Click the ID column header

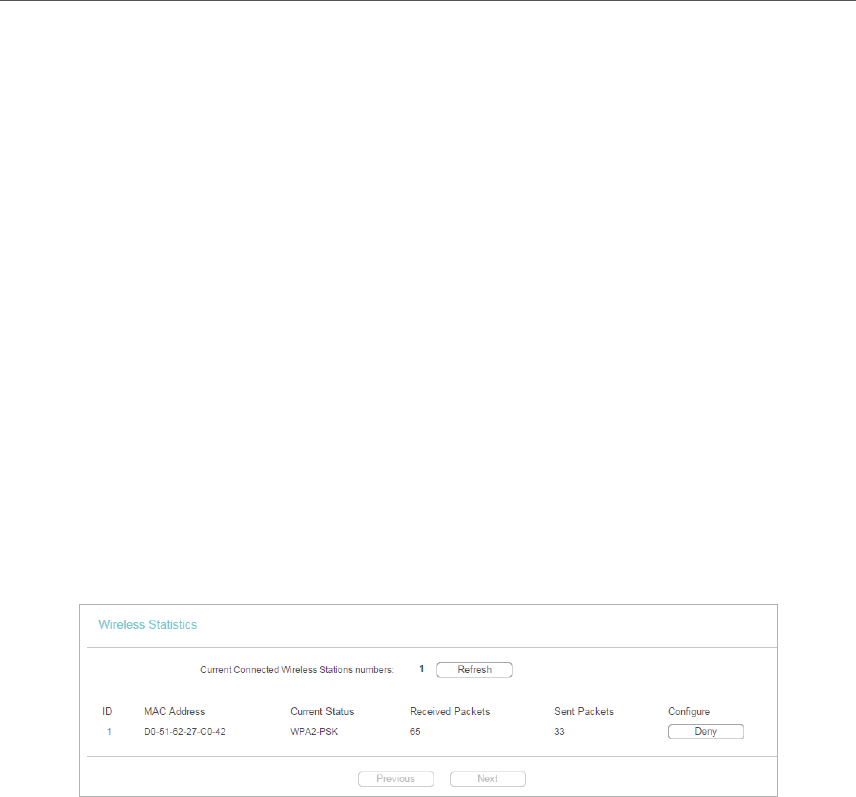click(x=107, y=711)
